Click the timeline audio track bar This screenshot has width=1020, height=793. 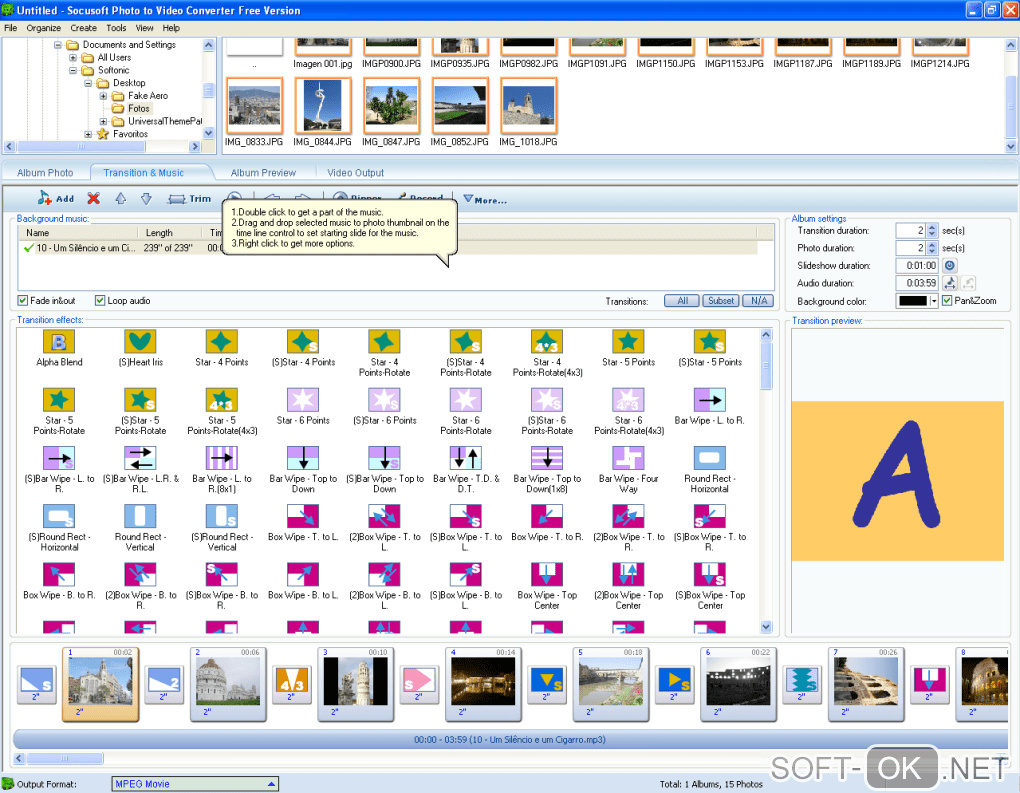510,740
